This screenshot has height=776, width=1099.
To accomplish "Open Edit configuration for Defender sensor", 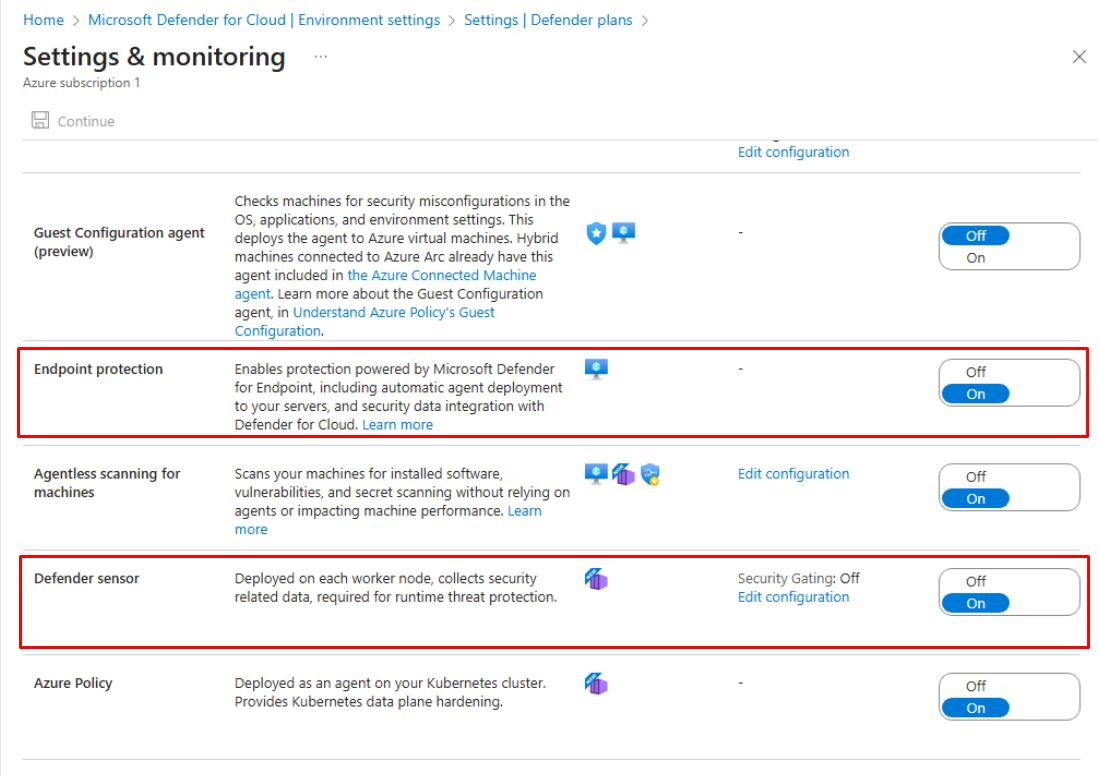I will 793,597.
